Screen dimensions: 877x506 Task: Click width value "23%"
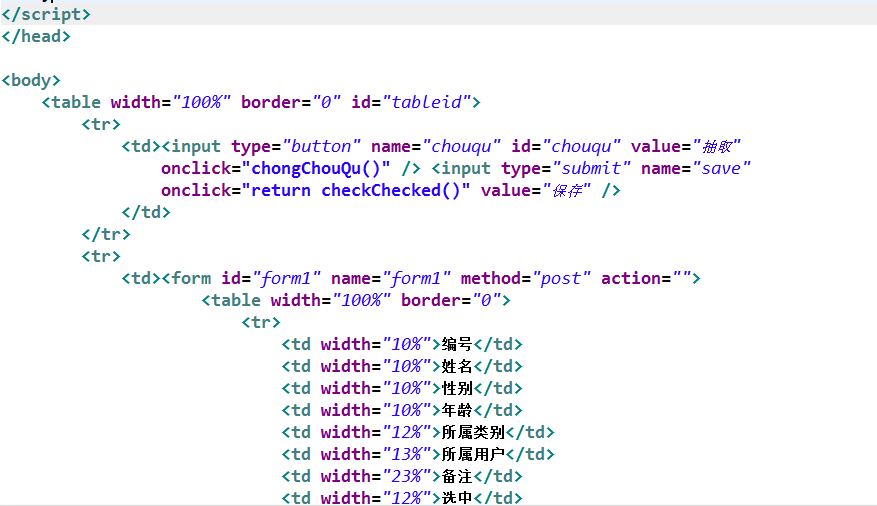pos(407,476)
